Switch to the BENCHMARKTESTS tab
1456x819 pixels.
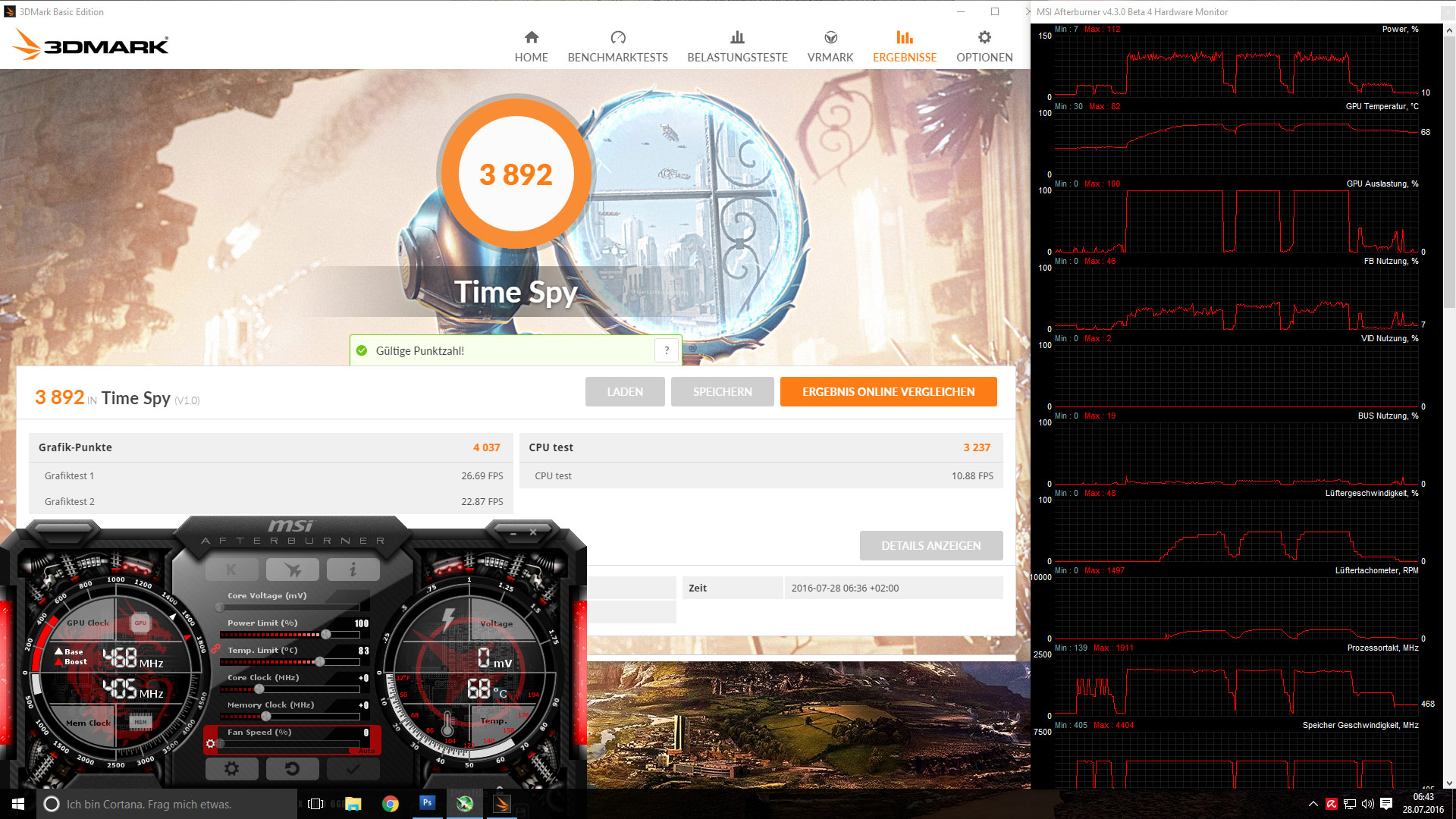tap(617, 46)
